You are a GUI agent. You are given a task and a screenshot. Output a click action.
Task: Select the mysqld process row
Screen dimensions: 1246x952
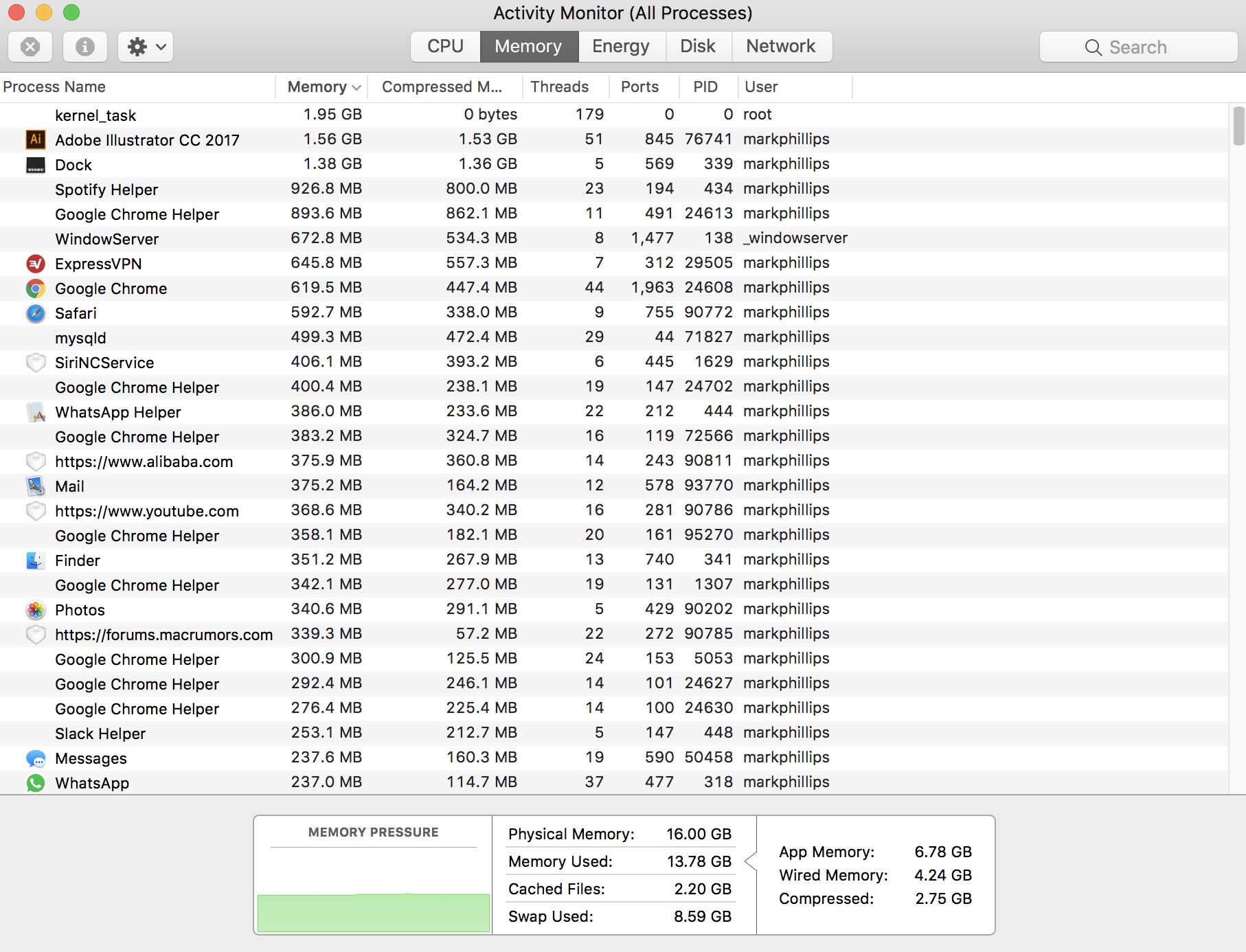(x=614, y=337)
